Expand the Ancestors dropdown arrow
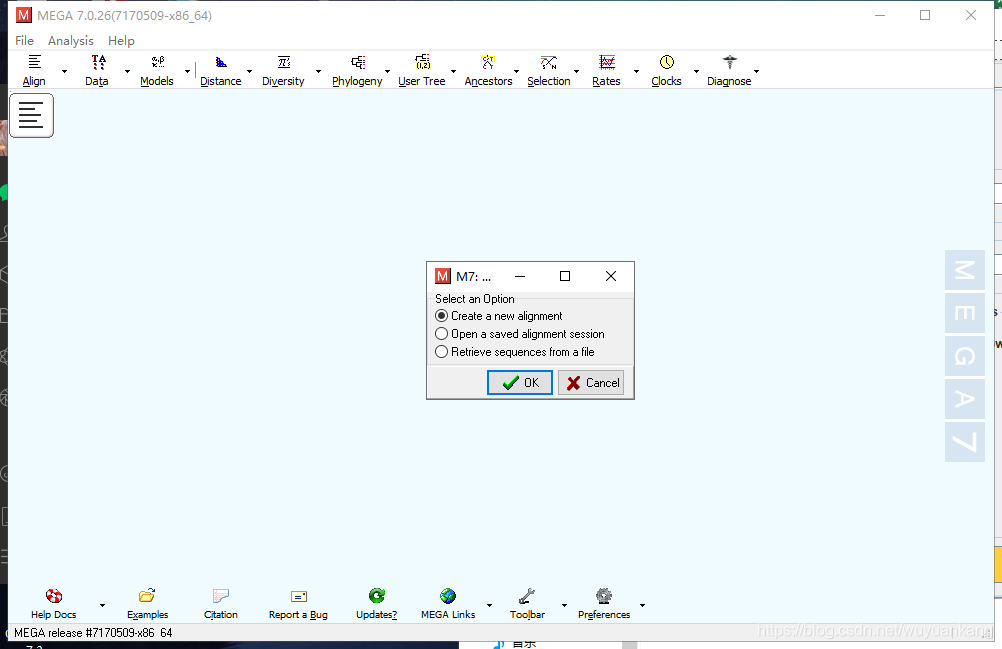 pyautogui.click(x=516, y=72)
